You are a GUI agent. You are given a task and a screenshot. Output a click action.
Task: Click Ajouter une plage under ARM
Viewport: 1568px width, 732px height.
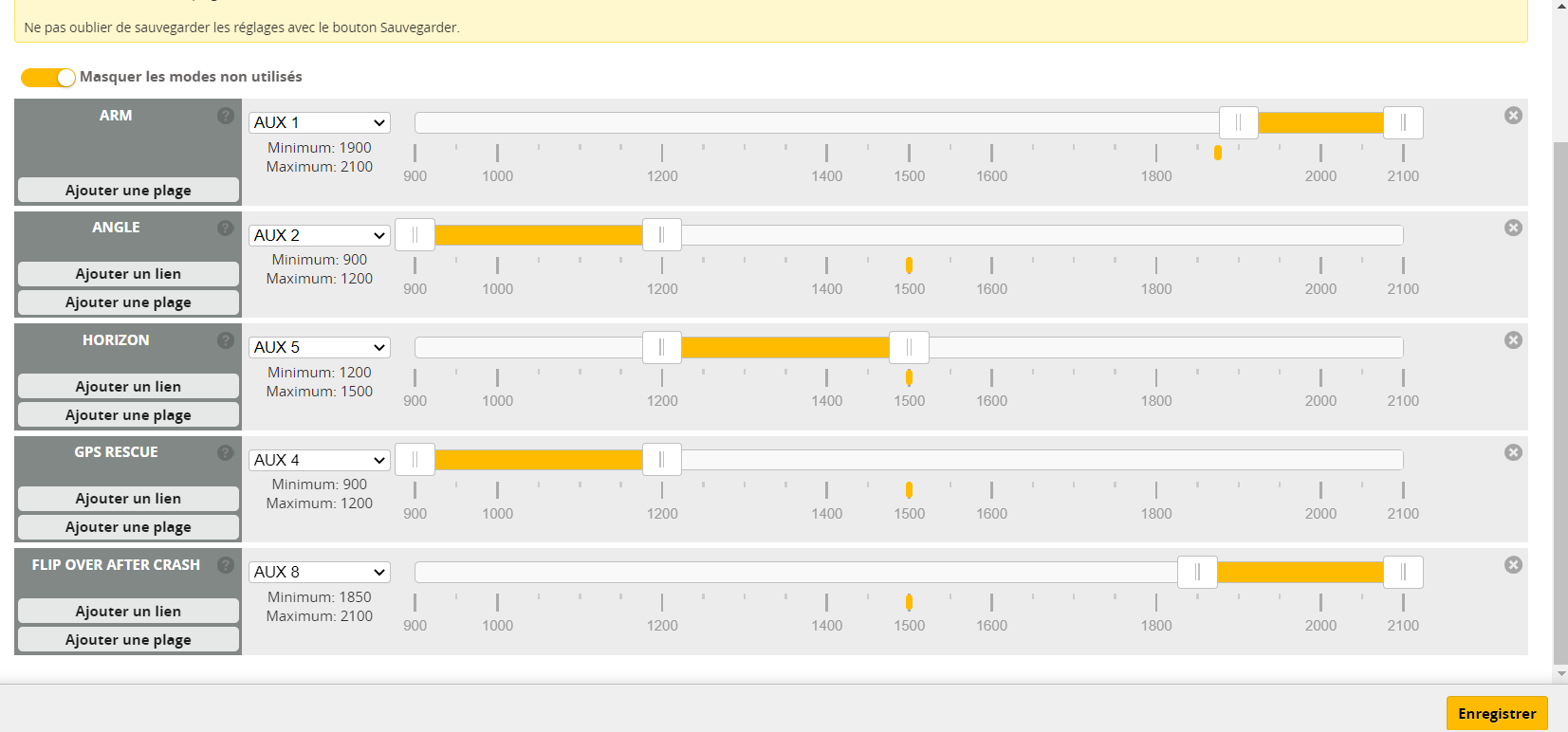pyautogui.click(x=128, y=190)
